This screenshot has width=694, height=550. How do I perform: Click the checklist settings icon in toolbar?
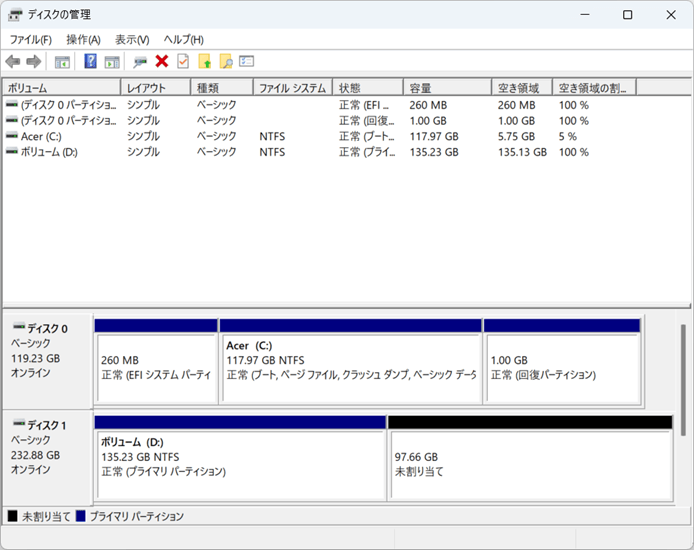tap(247, 62)
